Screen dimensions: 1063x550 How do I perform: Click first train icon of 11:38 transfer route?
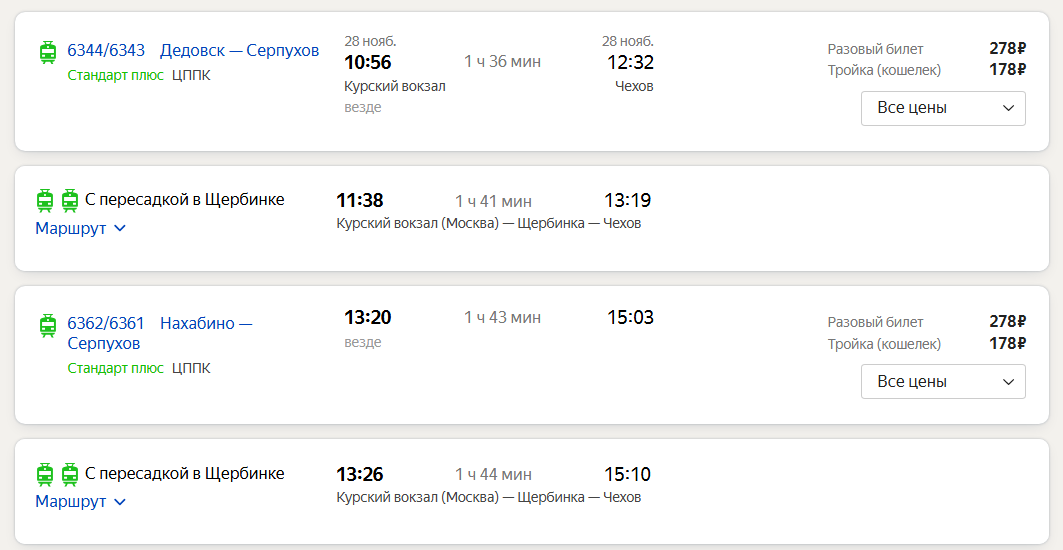(x=45, y=201)
